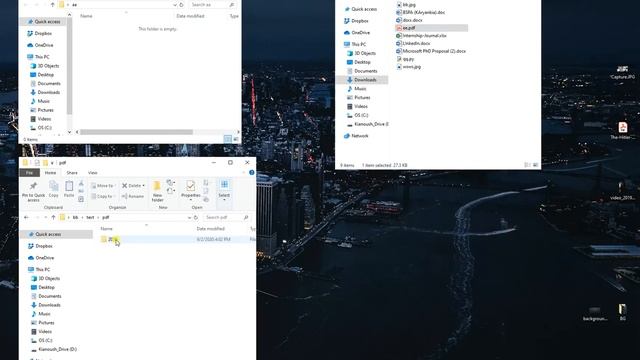
Task: Click Pin to Quick access in pdf window ribbon
Action: tap(33, 191)
